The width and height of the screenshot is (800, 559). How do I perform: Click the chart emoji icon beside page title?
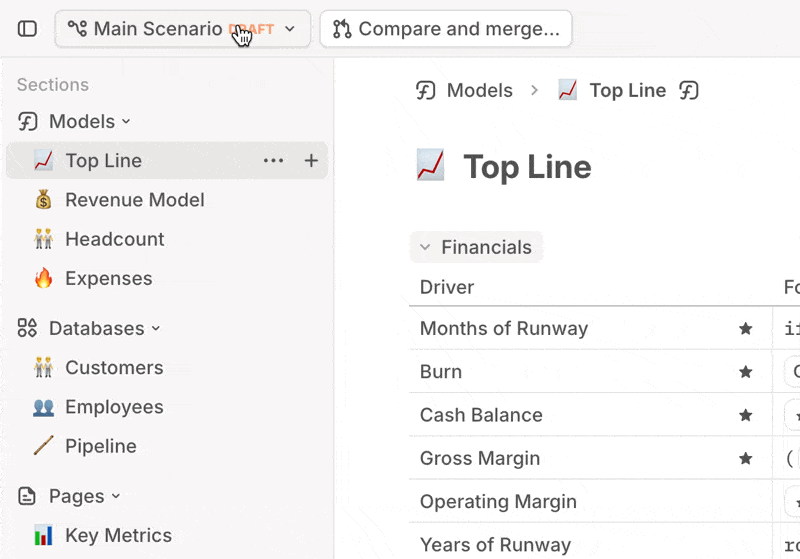pos(430,165)
